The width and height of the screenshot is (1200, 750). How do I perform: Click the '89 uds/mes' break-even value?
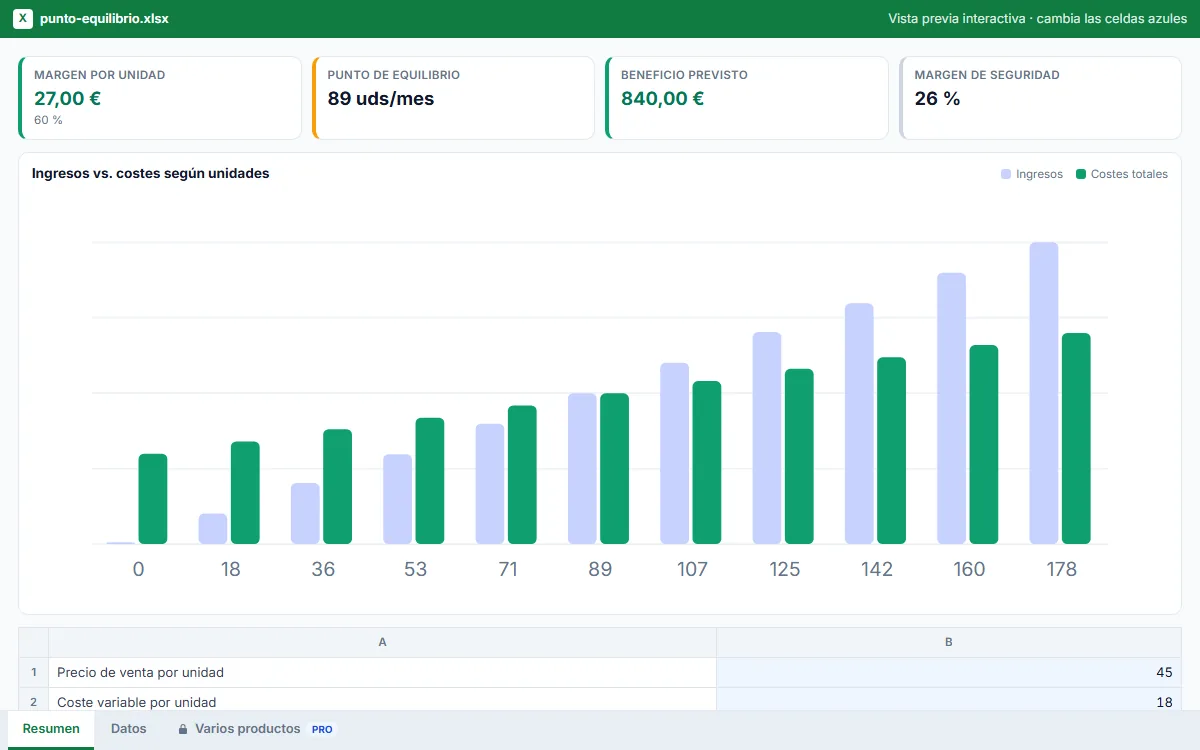pyautogui.click(x=381, y=98)
